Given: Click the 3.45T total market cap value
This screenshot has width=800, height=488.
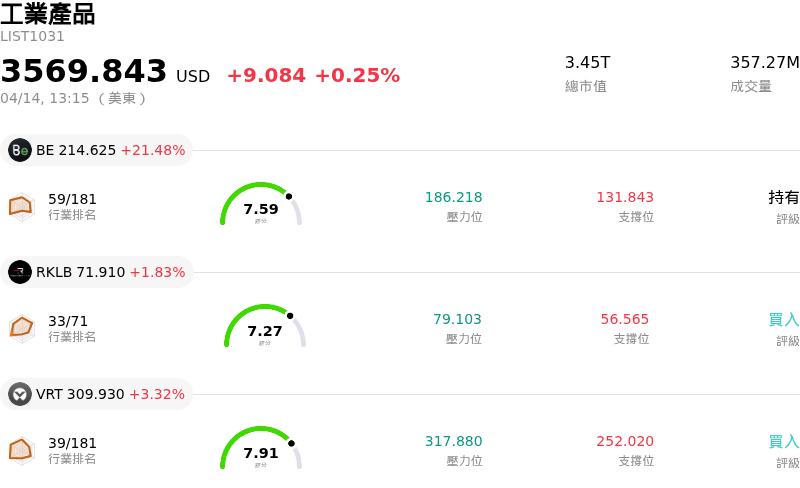Looking at the screenshot, I should 587,62.
